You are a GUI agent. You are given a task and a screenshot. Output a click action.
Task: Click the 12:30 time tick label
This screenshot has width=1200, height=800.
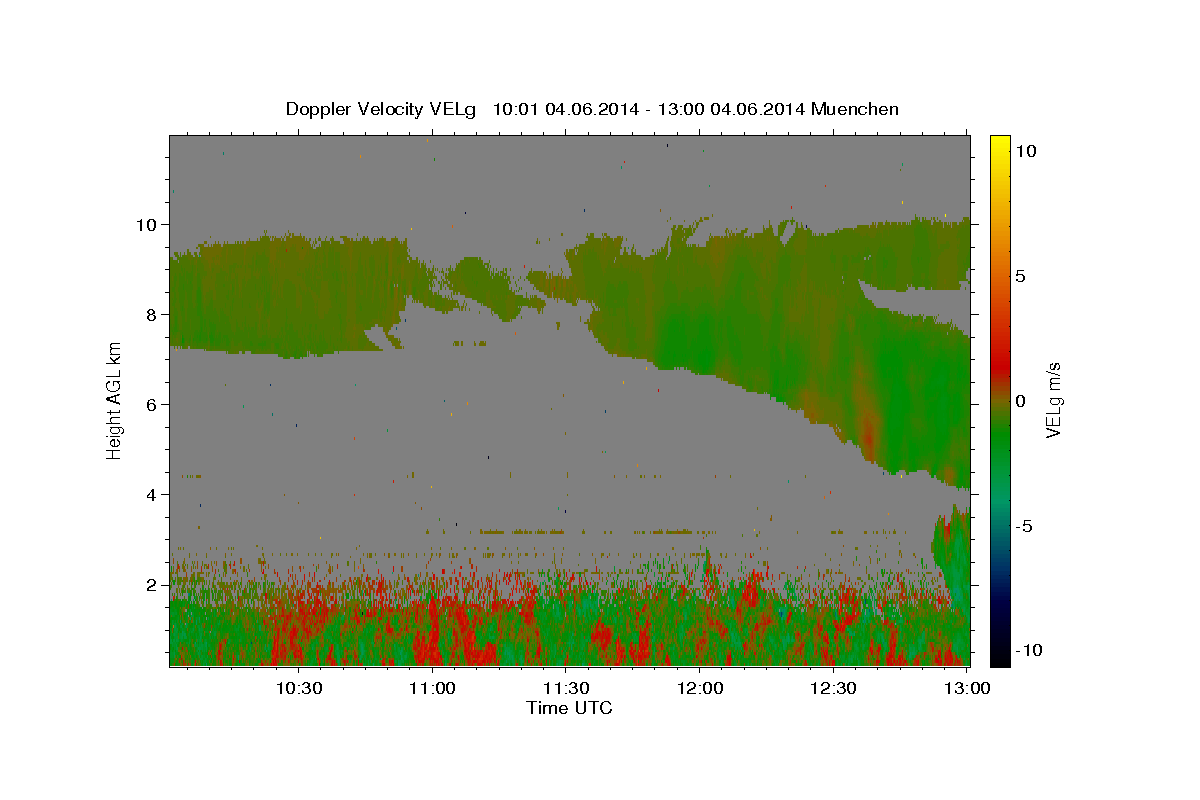(832, 688)
